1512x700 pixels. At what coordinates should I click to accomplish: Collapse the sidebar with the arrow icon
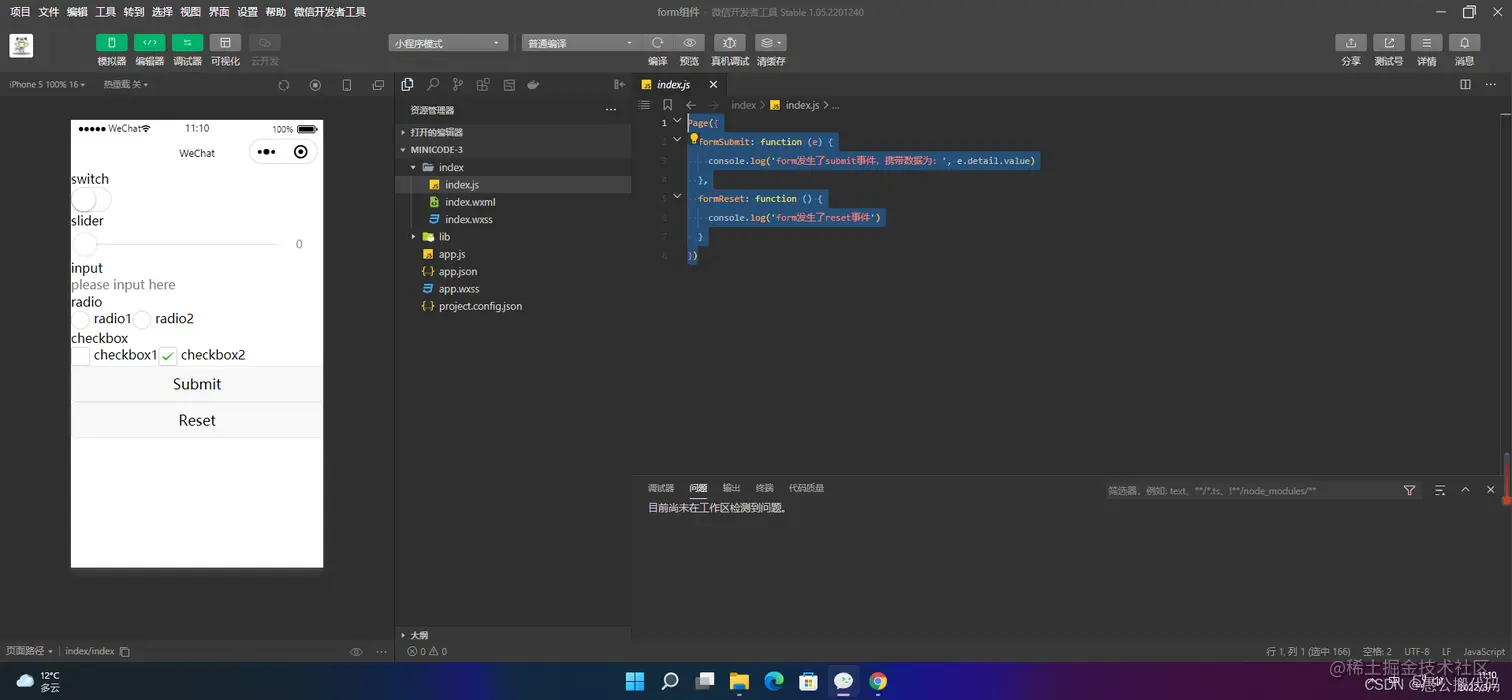(x=619, y=85)
